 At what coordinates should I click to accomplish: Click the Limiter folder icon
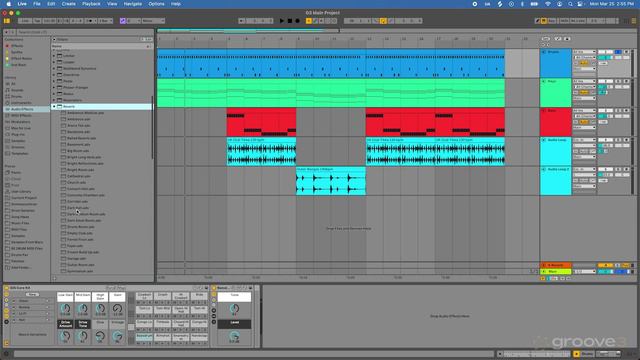tap(60, 56)
